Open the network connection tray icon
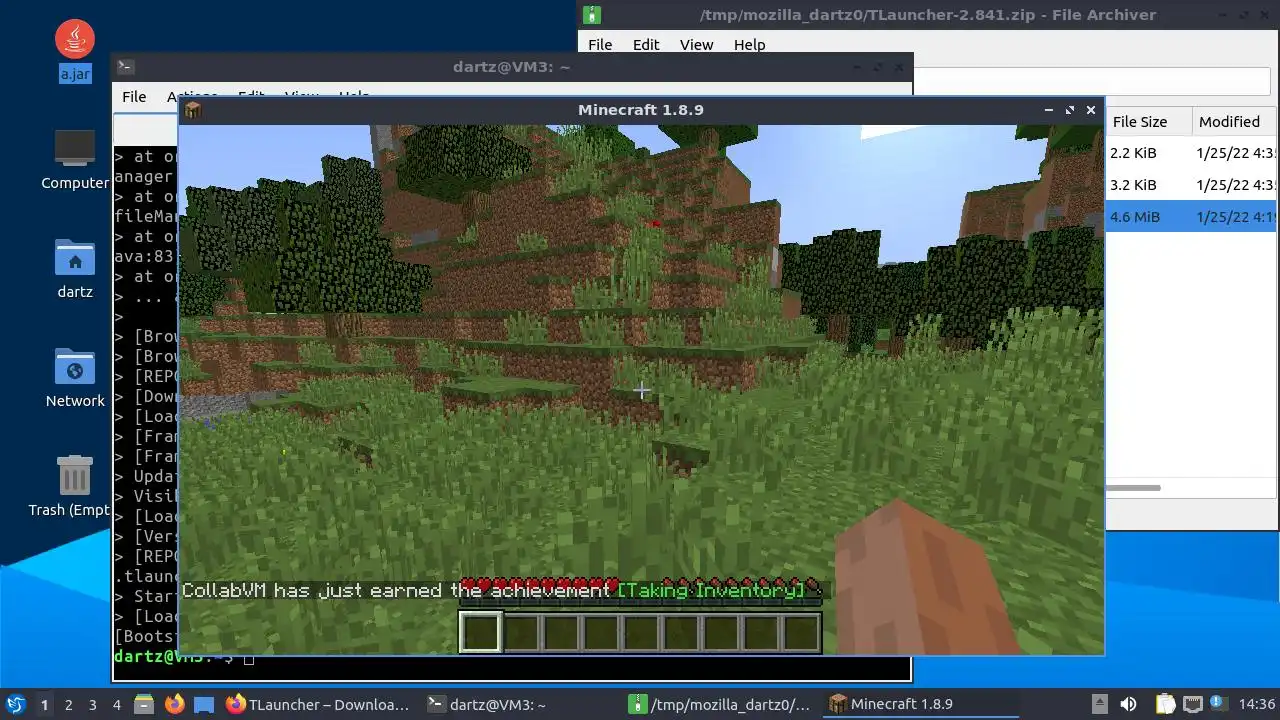Image resolution: width=1280 pixels, height=720 pixels. click(1192, 704)
